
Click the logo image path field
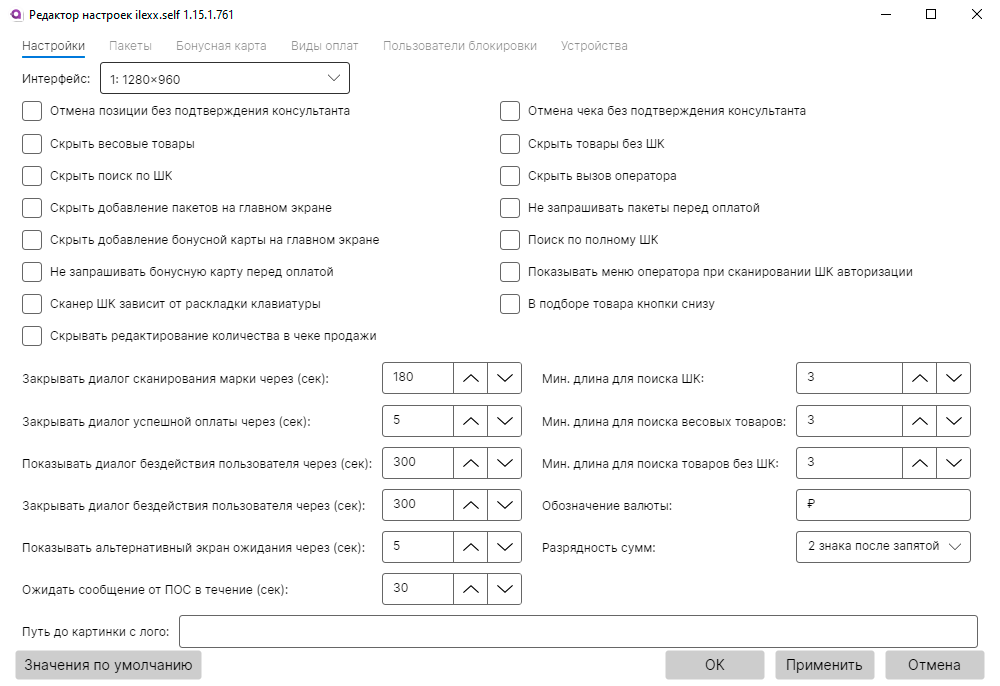coord(577,631)
